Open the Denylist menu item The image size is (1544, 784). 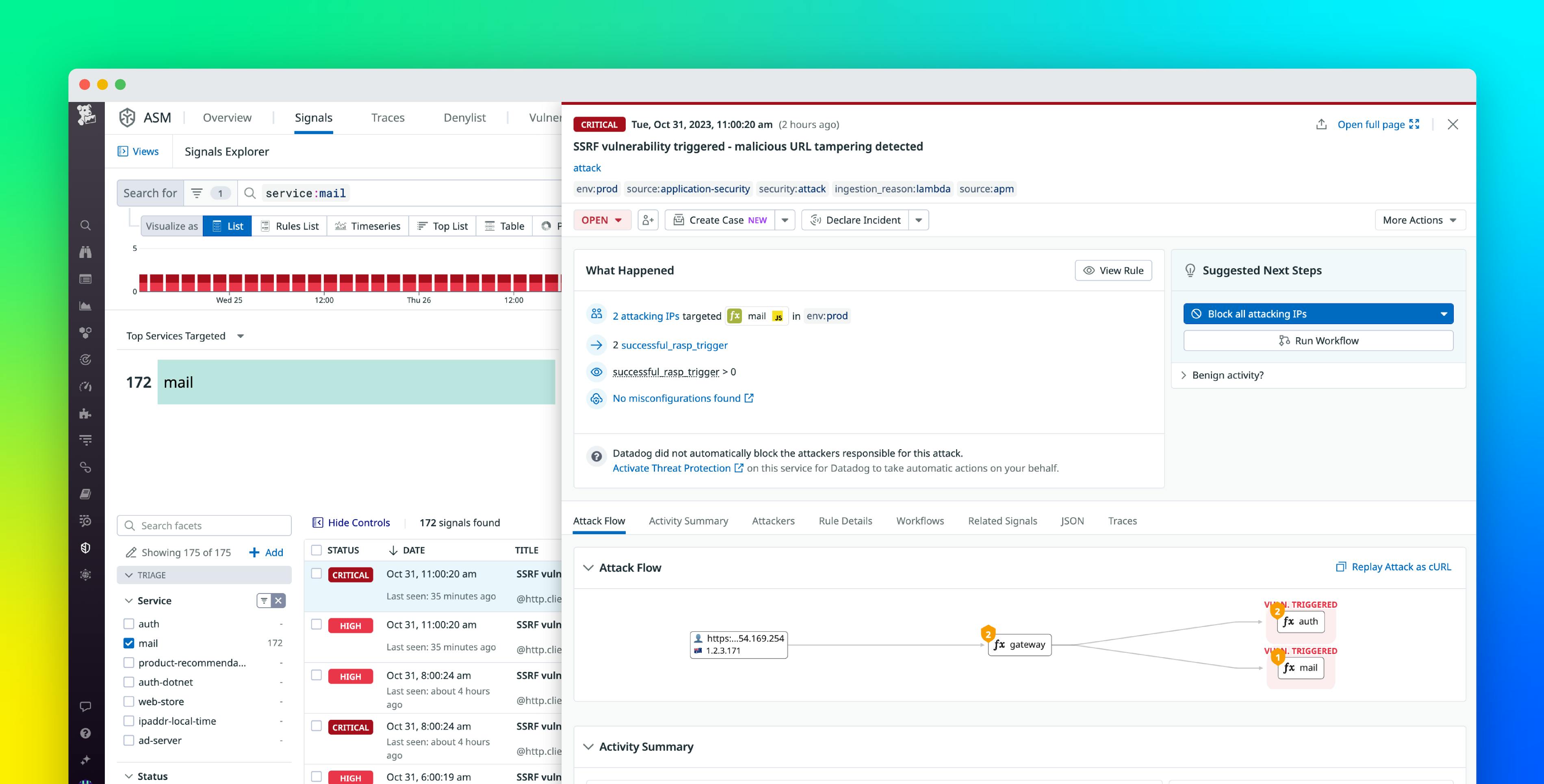[464, 117]
